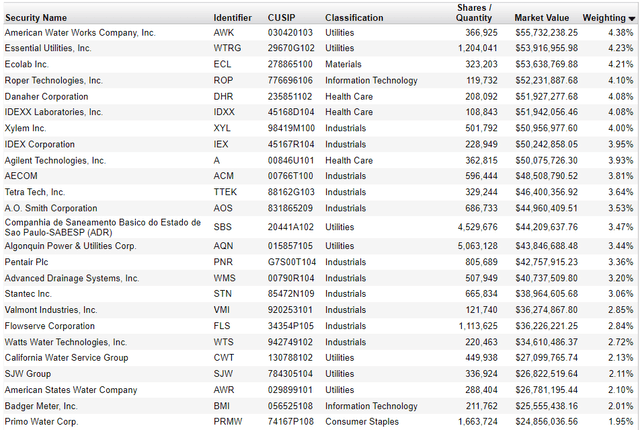Click Watts Water Technologies, Inc.
Screen dimensions: 640x430
66,342
